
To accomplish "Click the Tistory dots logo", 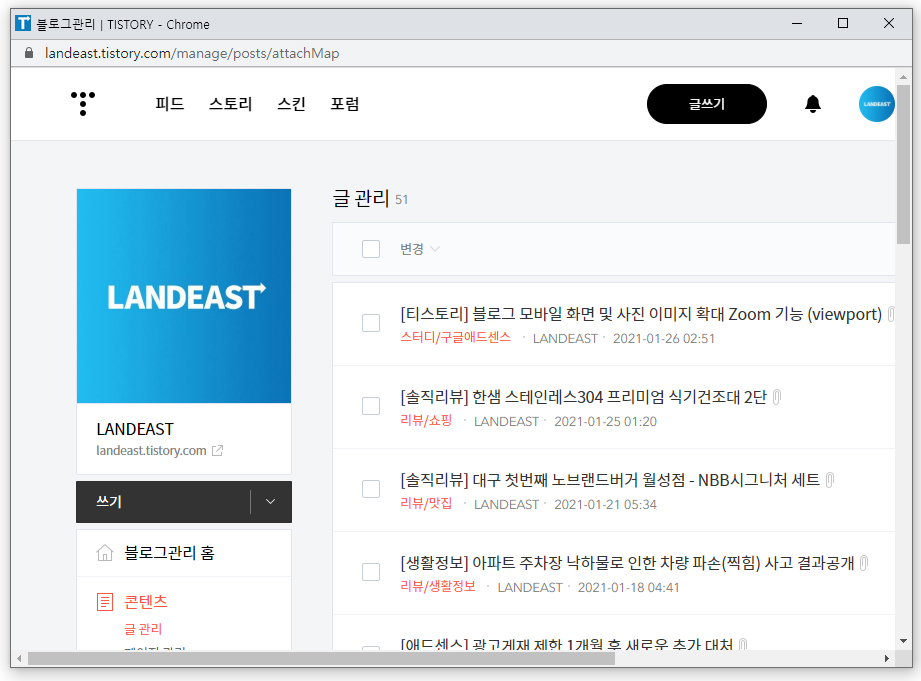I will click(x=83, y=103).
